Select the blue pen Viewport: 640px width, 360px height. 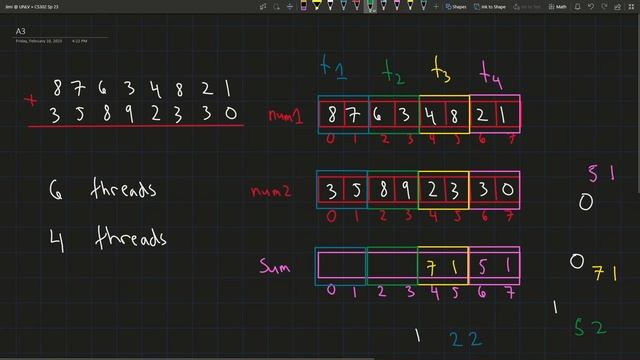[x=344, y=6]
